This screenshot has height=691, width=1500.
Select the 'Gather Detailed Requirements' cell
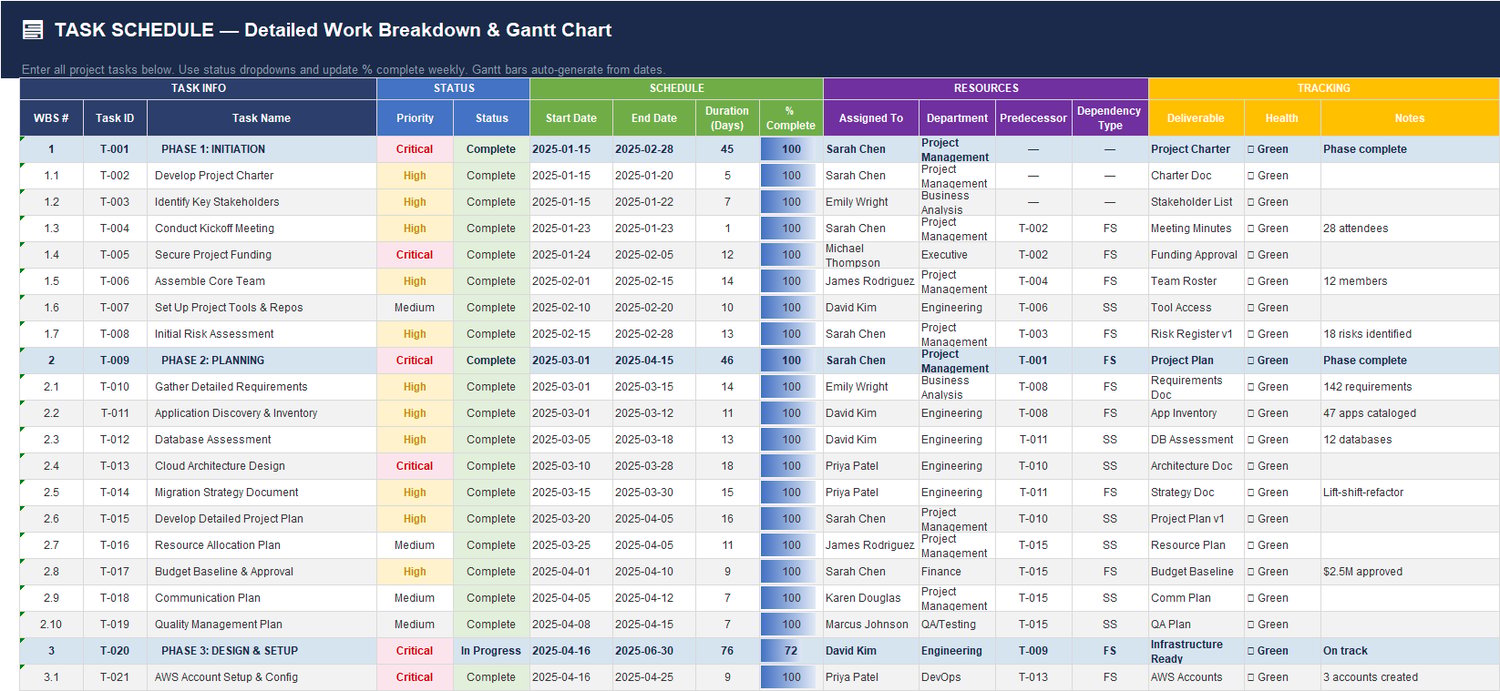(x=262, y=387)
